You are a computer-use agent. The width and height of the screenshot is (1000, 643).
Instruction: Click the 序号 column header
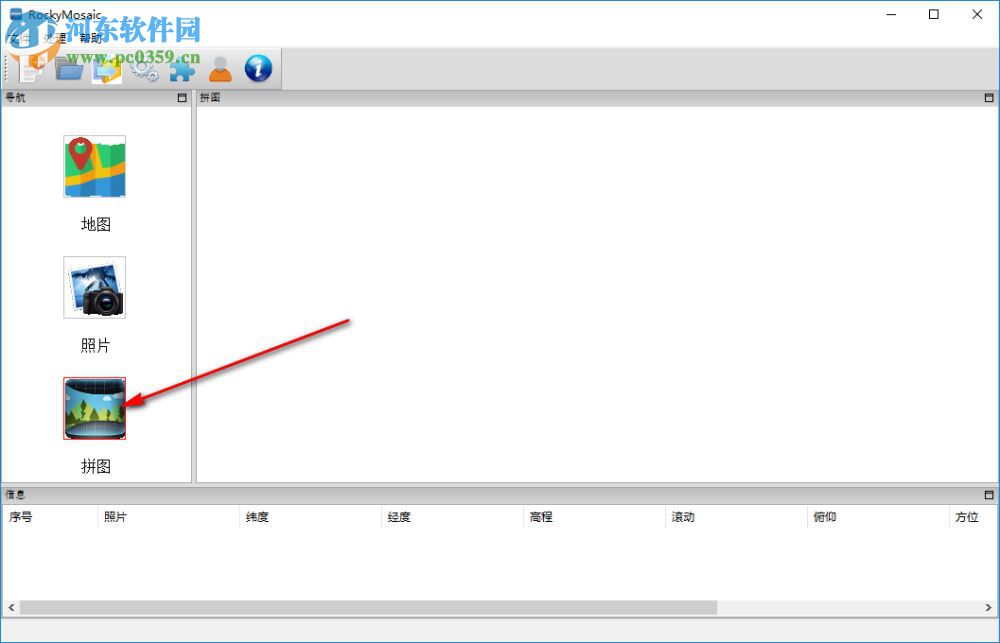click(50, 517)
